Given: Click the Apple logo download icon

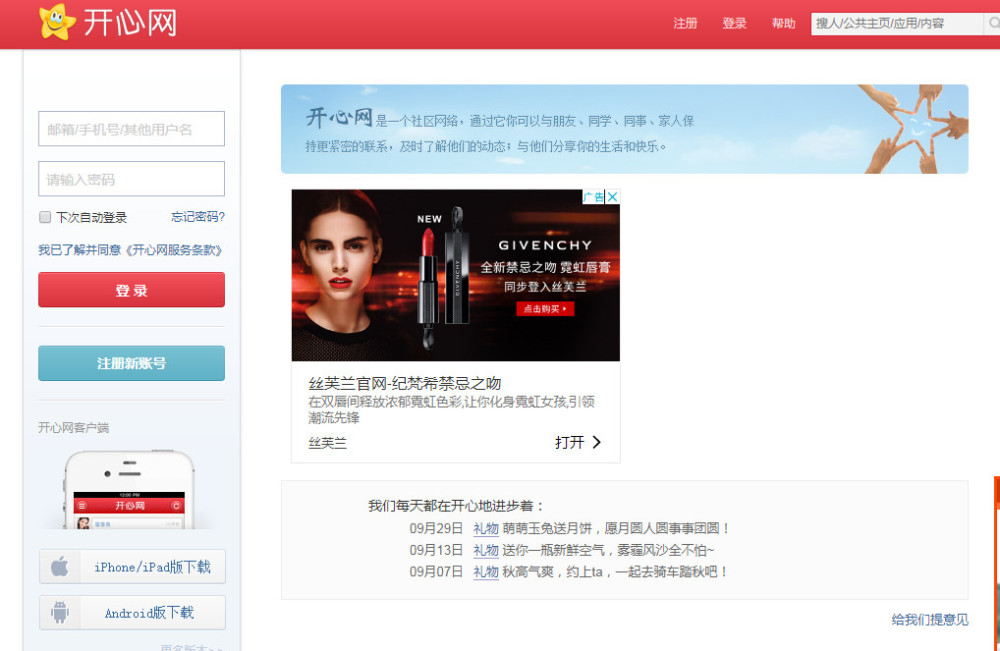Looking at the screenshot, I should [x=59, y=566].
